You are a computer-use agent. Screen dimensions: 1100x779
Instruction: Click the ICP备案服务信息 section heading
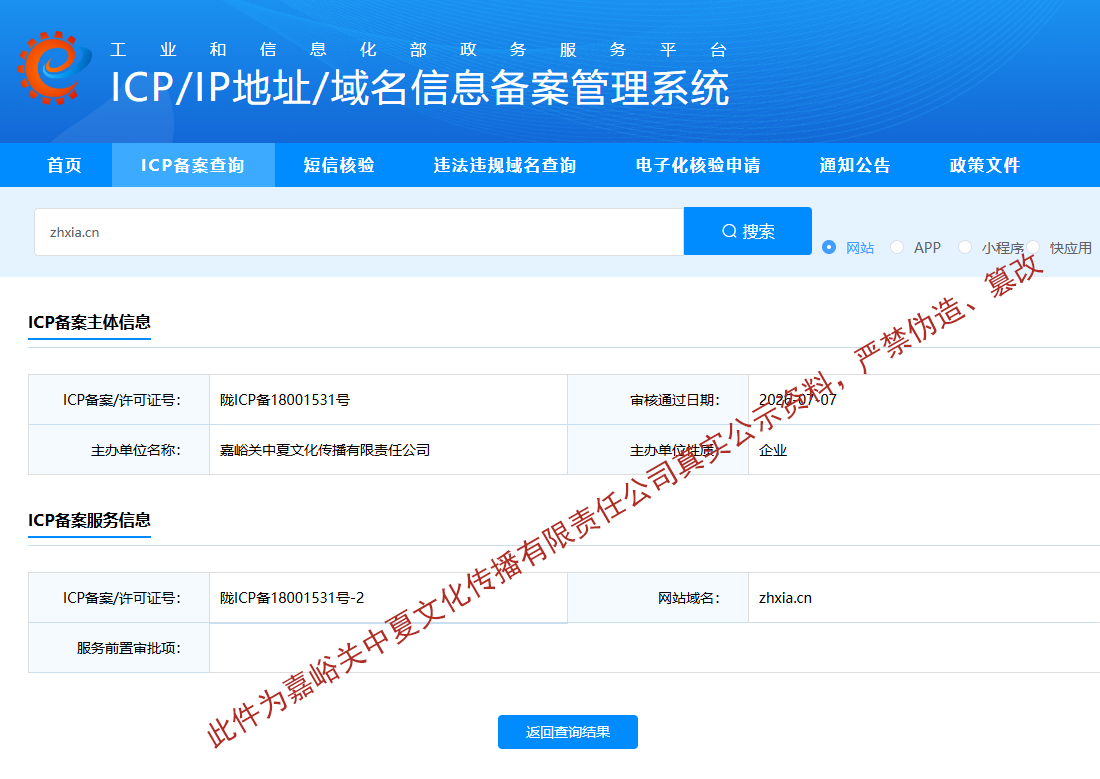pos(89,520)
